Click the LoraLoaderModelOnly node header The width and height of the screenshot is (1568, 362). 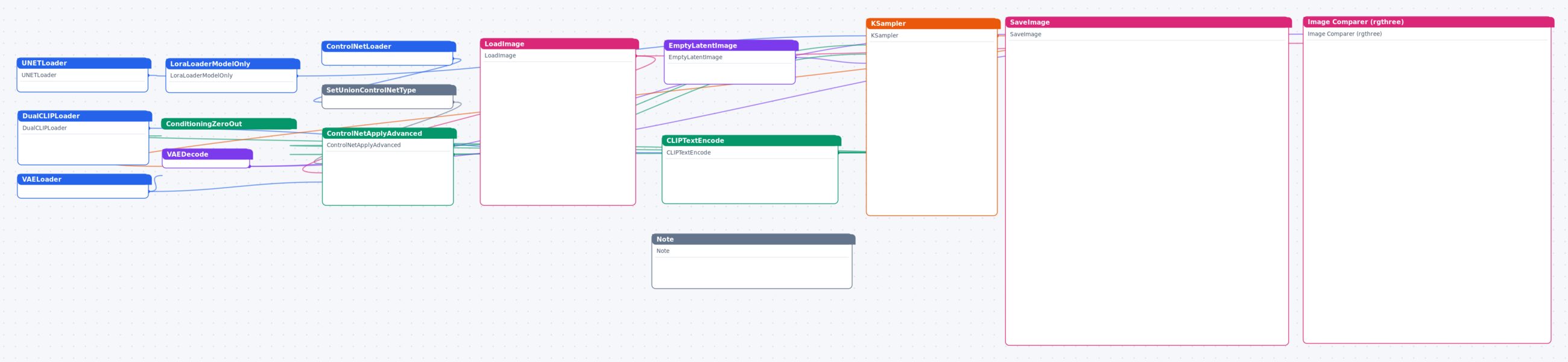click(x=233, y=63)
